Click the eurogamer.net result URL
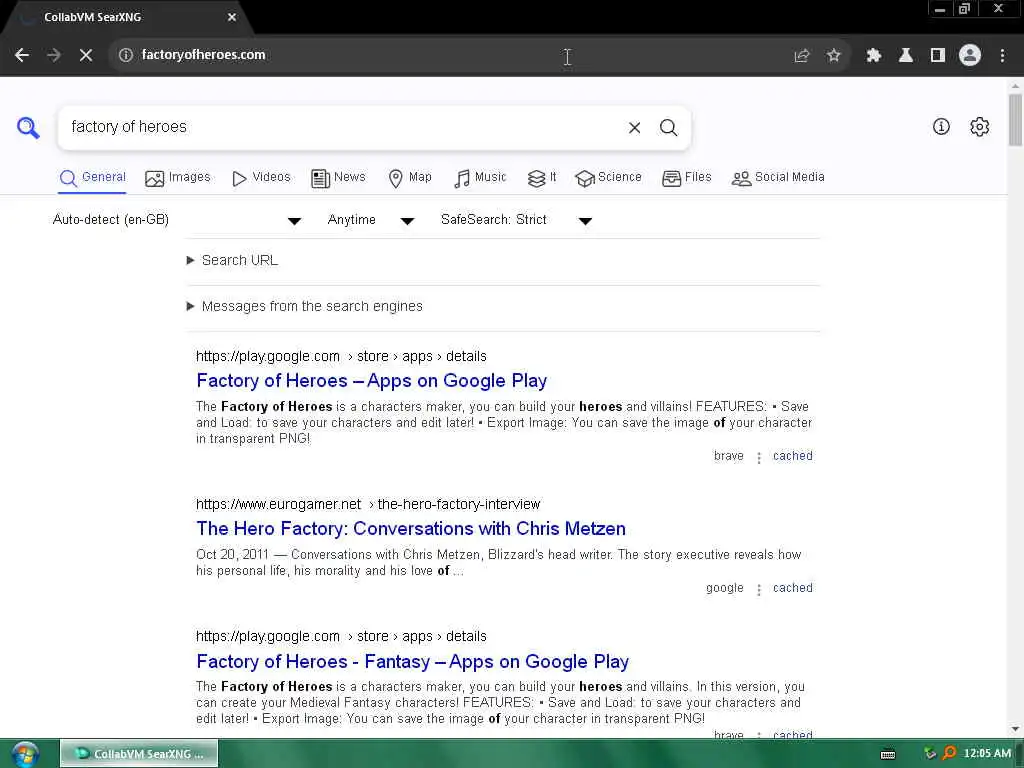The height and width of the screenshot is (768, 1024). tap(368, 504)
